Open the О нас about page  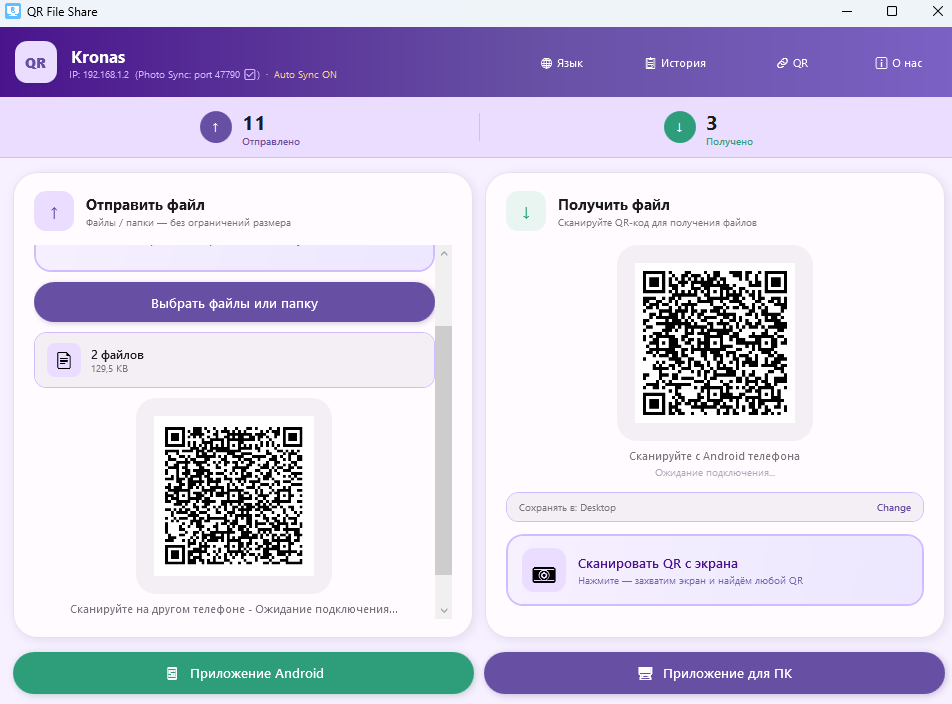click(x=898, y=63)
